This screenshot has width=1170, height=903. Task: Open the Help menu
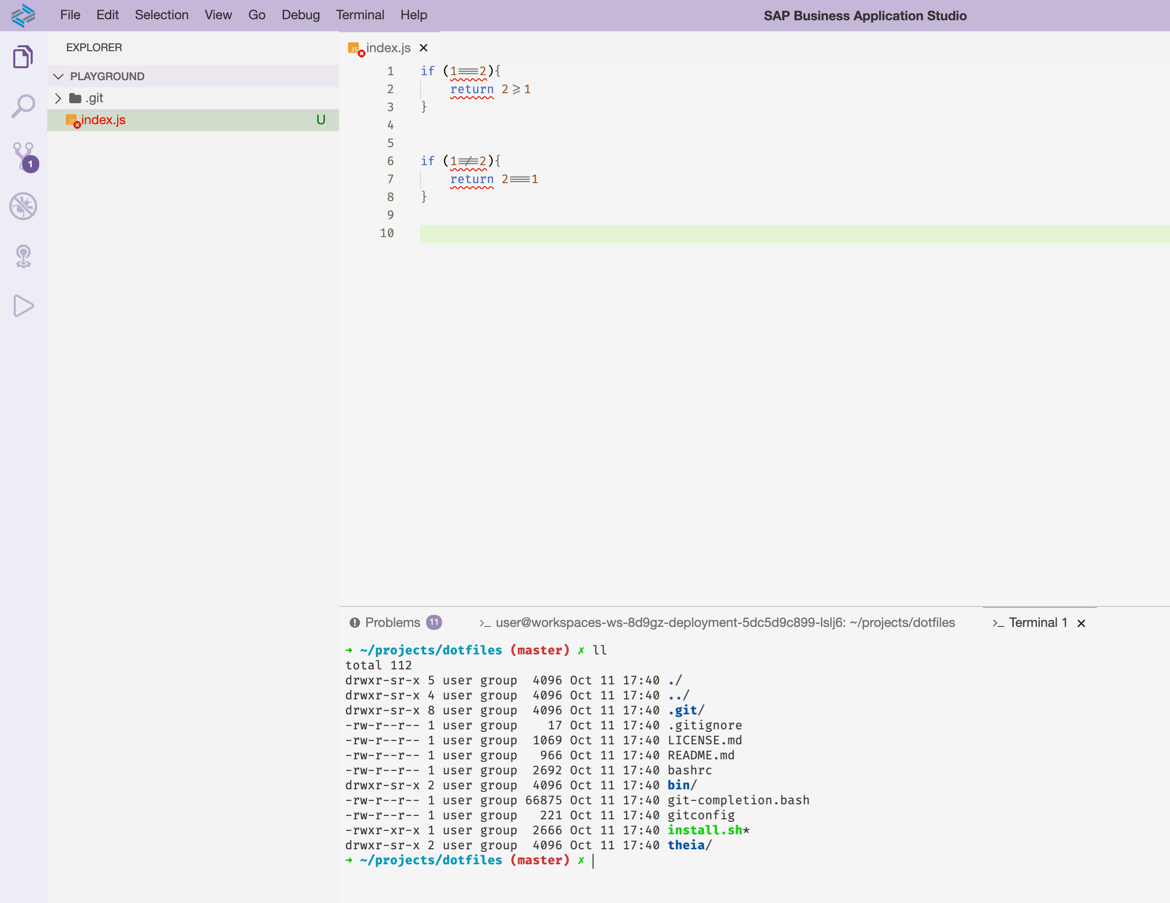[413, 15]
